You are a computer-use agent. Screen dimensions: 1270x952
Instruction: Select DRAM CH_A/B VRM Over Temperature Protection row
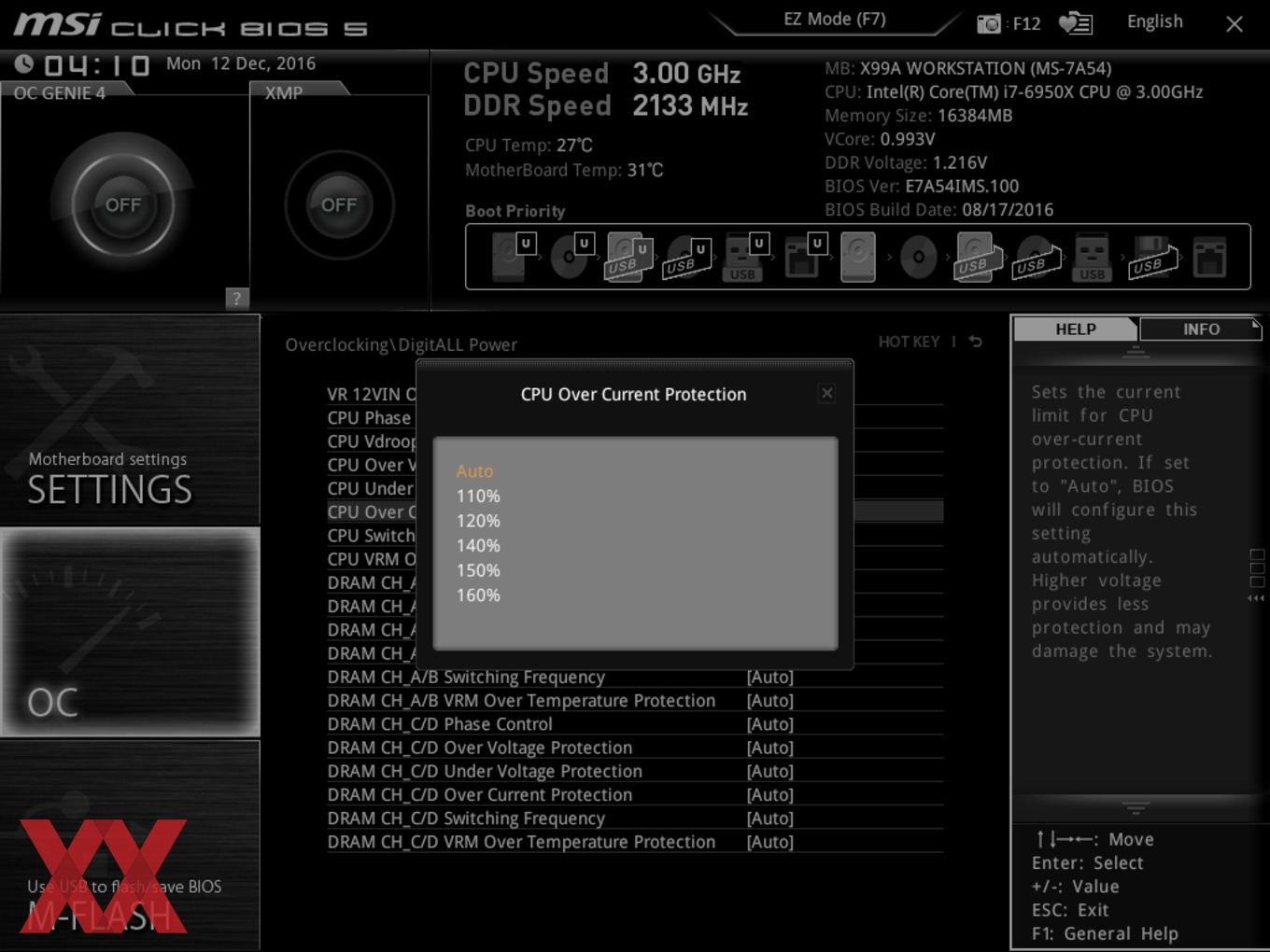[x=635, y=700]
